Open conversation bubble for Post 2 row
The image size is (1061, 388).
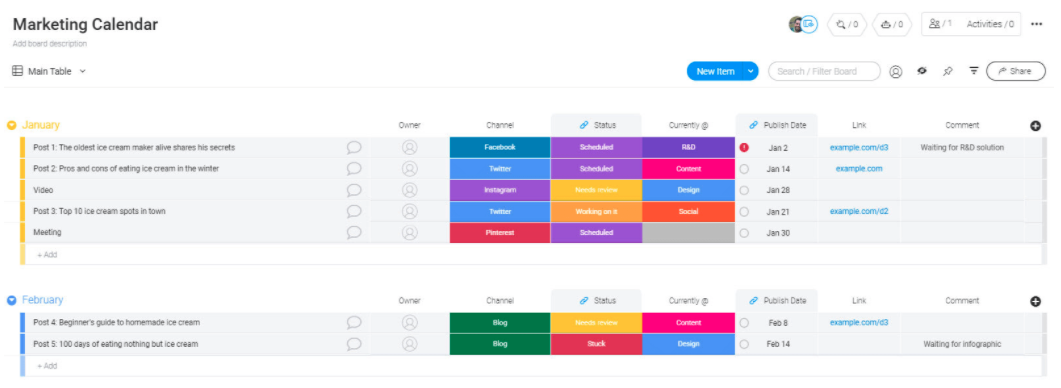click(x=354, y=169)
